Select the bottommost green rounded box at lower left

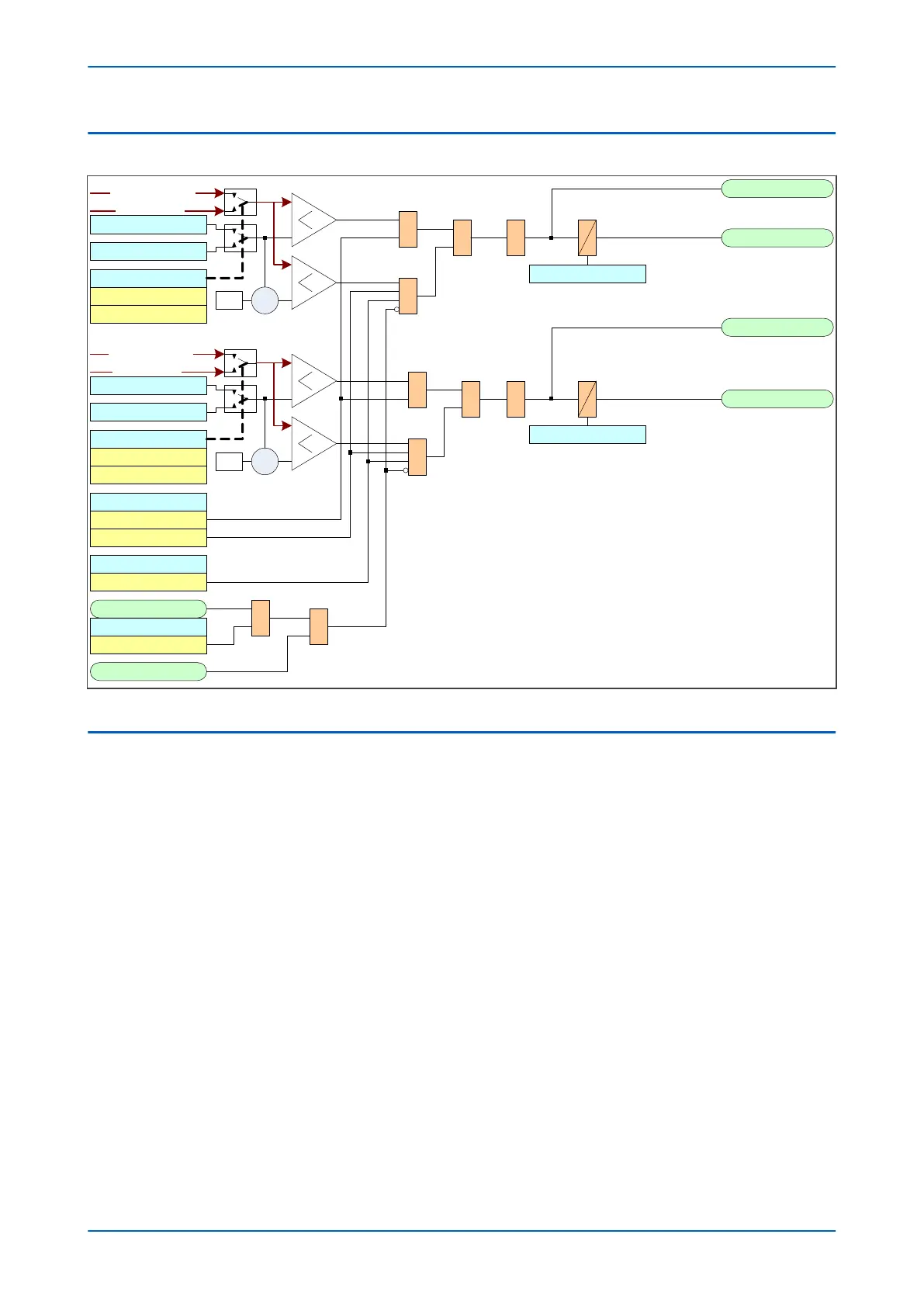coord(149,671)
